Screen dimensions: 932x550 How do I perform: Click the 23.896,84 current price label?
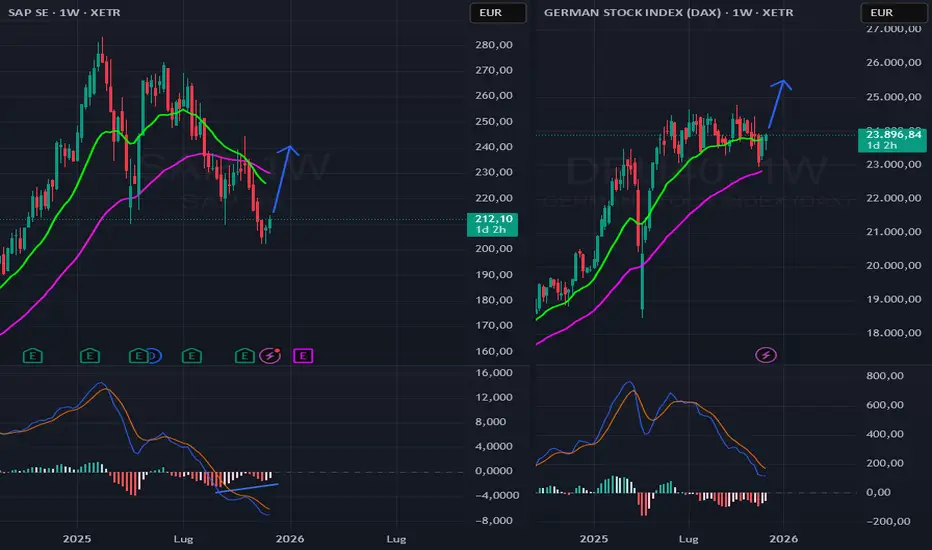tap(892, 140)
